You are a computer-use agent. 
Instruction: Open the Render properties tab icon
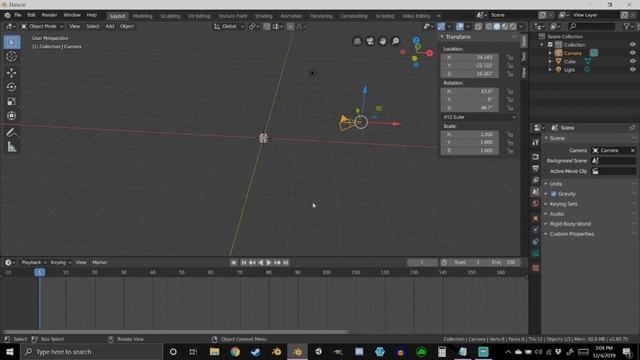[x=536, y=157]
